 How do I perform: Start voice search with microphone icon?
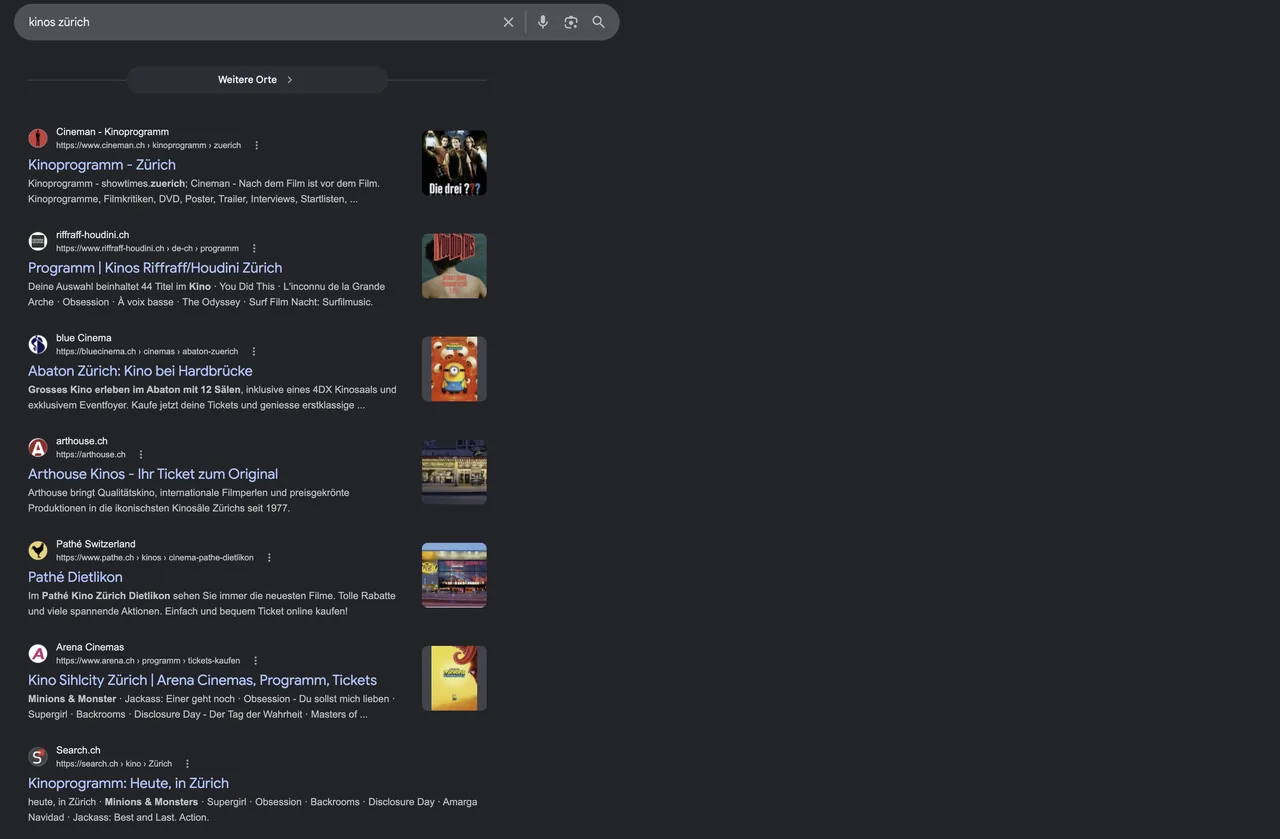click(543, 22)
